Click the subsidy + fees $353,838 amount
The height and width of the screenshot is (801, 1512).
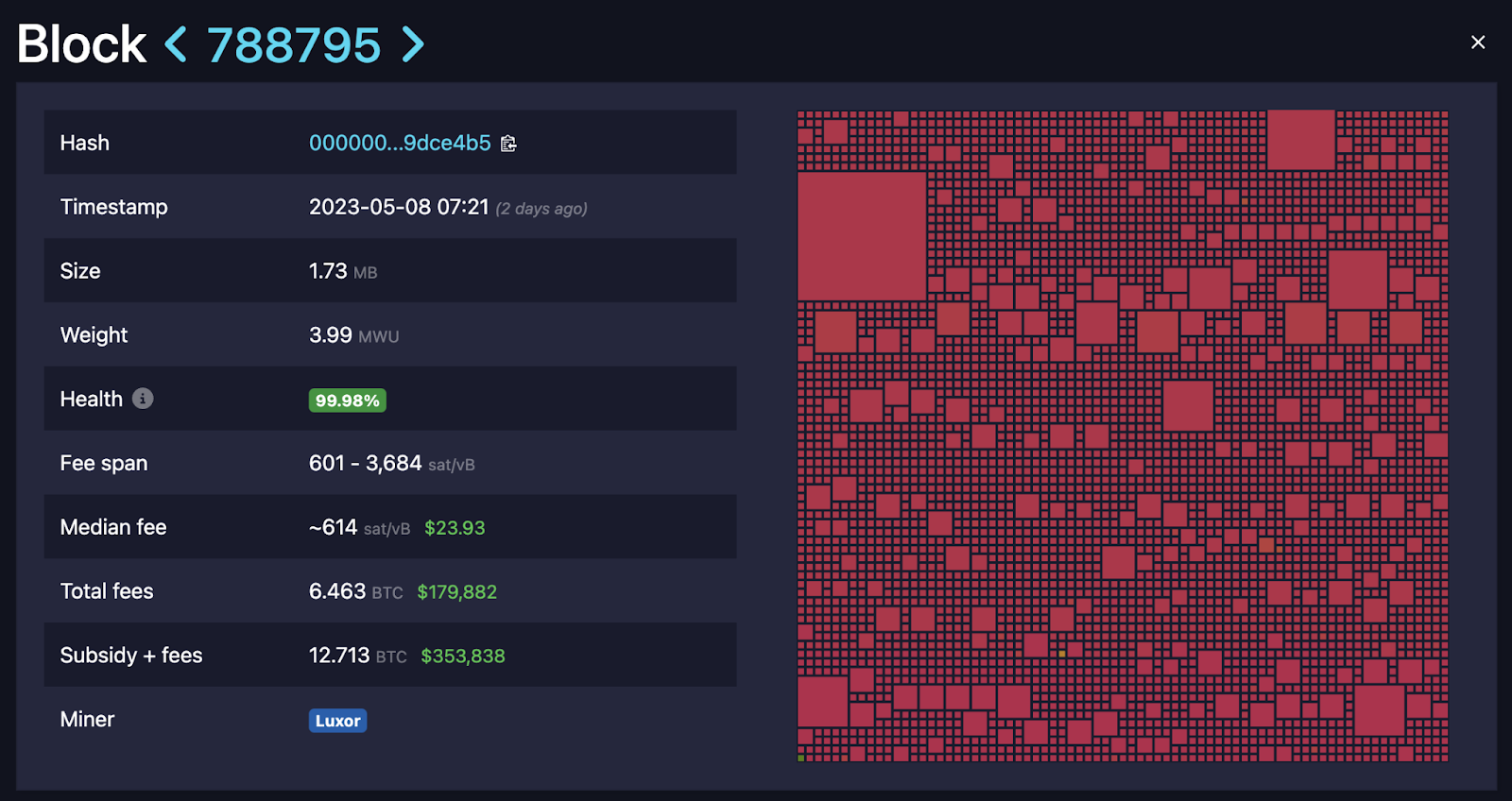(x=463, y=656)
